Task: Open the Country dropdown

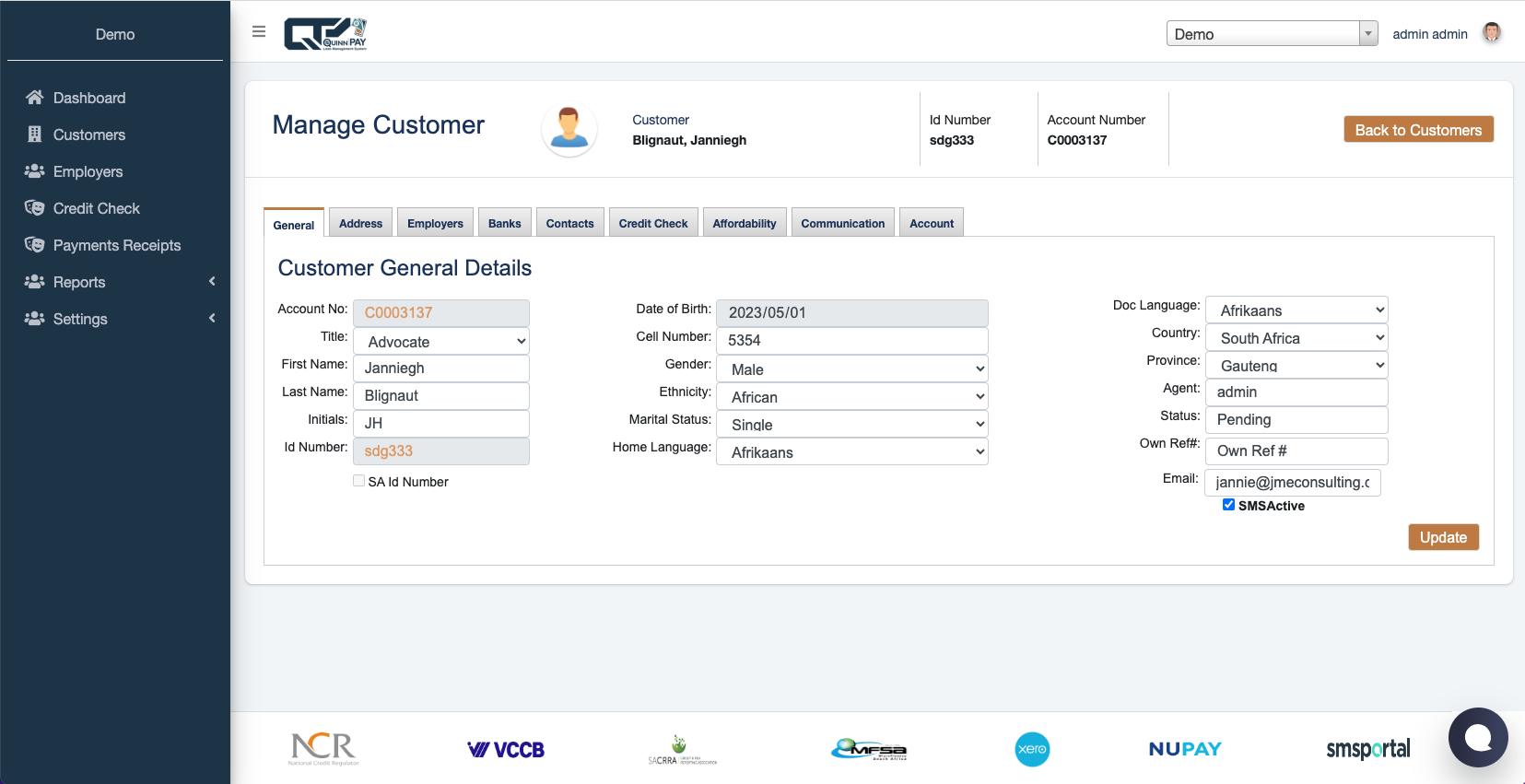Action: coord(1296,337)
